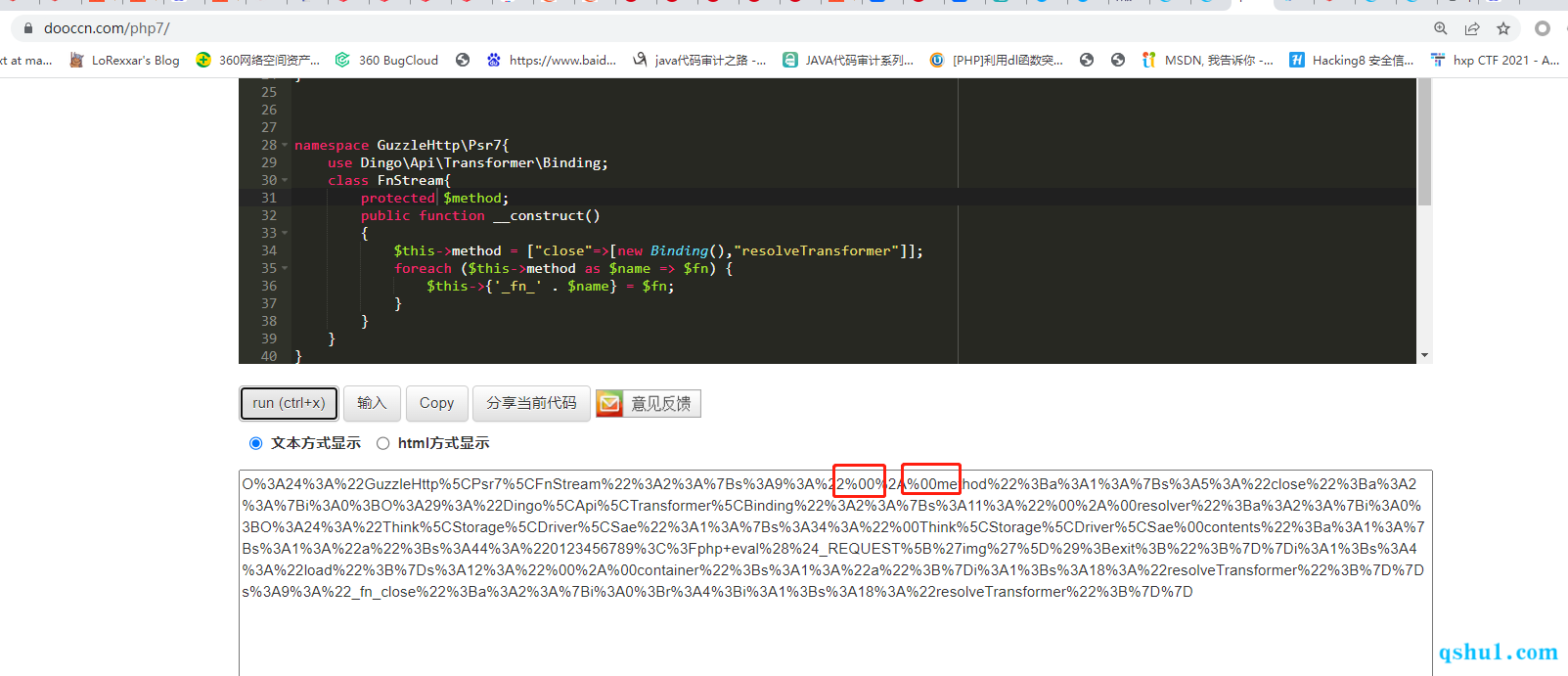This screenshot has width=1568, height=676.
Task: Click the zoom magnifier icon in address bar
Action: point(1441,28)
